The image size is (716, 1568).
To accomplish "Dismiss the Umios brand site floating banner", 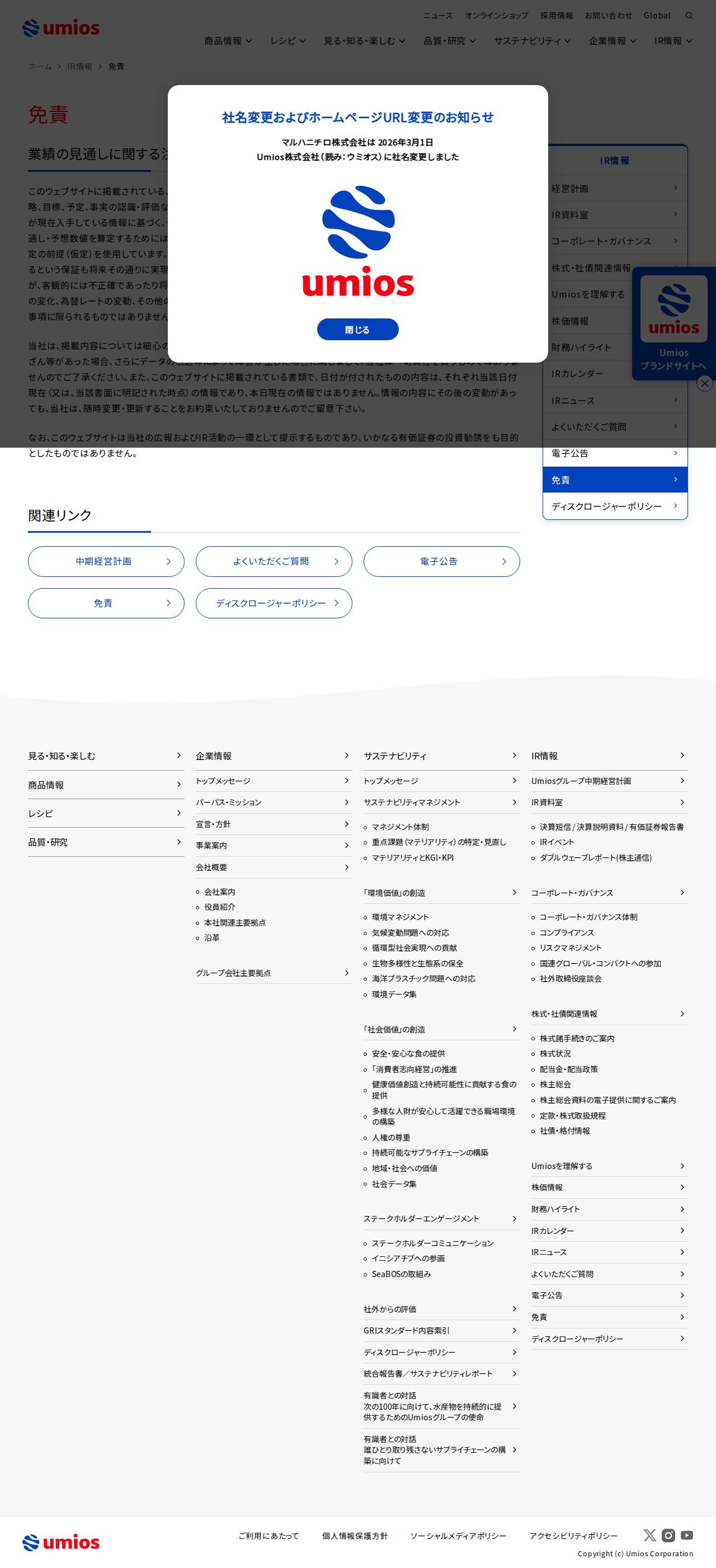I will pyautogui.click(x=704, y=383).
